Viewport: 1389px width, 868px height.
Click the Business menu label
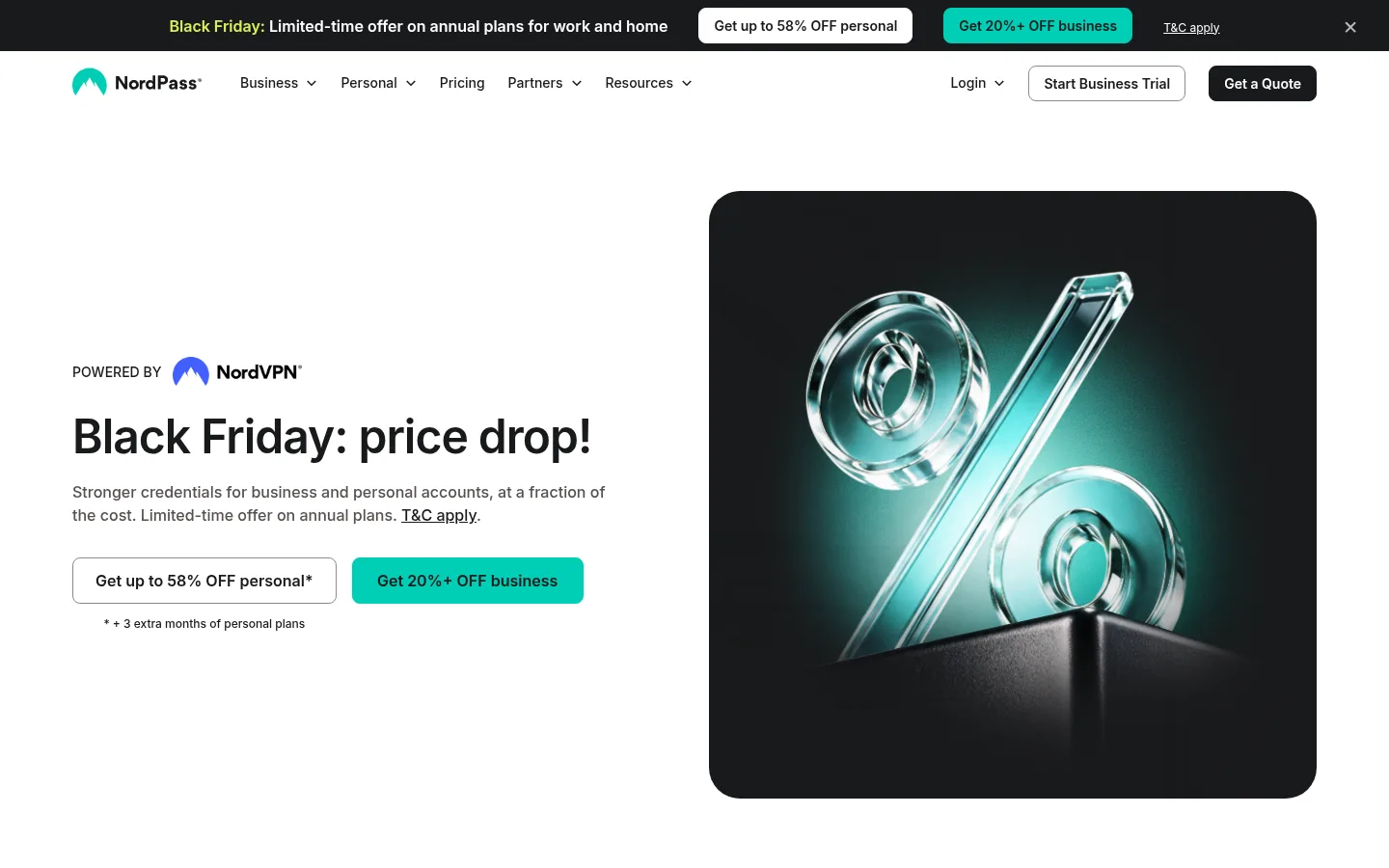tap(269, 83)
